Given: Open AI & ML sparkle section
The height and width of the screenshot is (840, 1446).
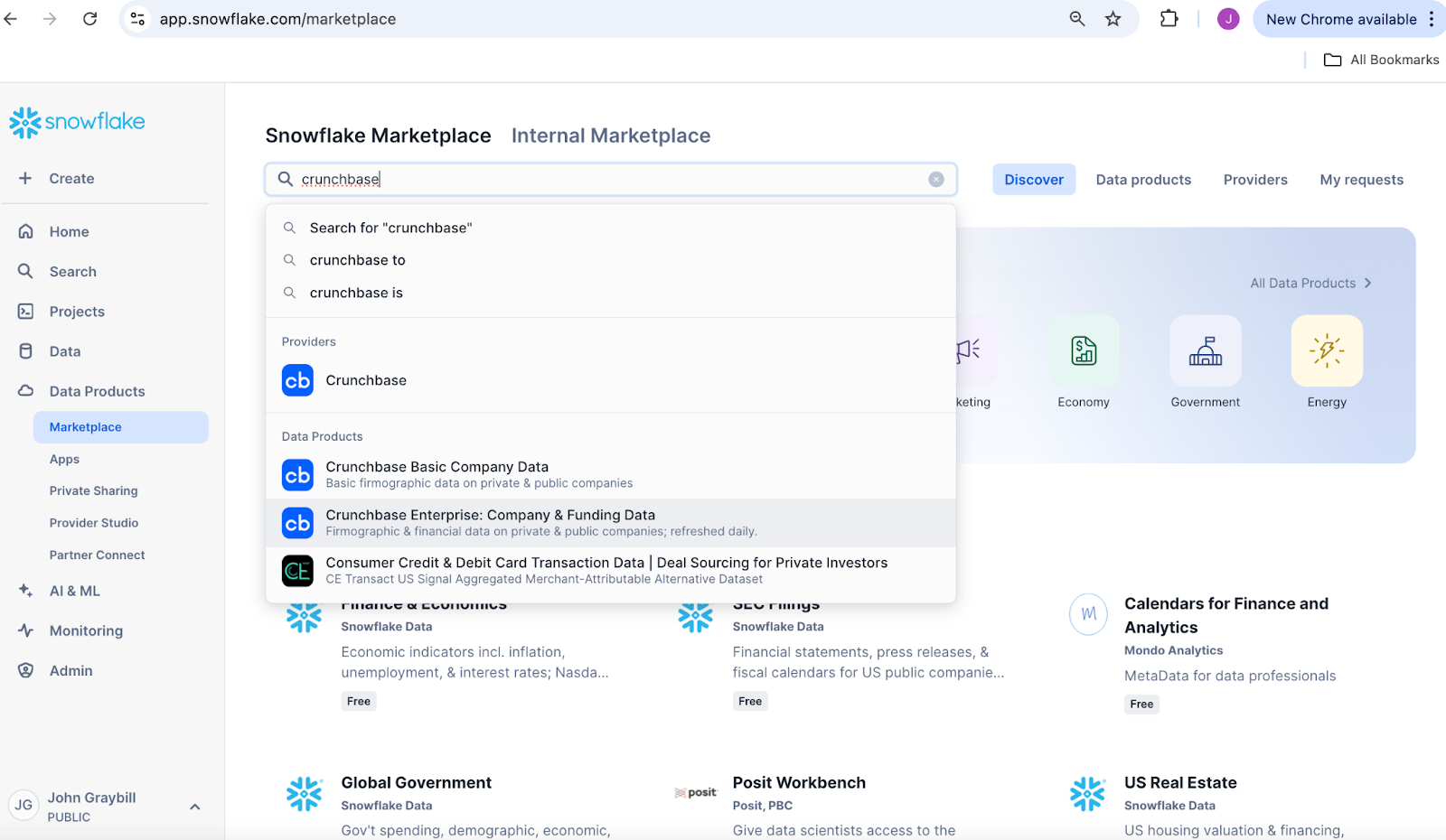Looking at the screenshot, I should coord(74,591).
